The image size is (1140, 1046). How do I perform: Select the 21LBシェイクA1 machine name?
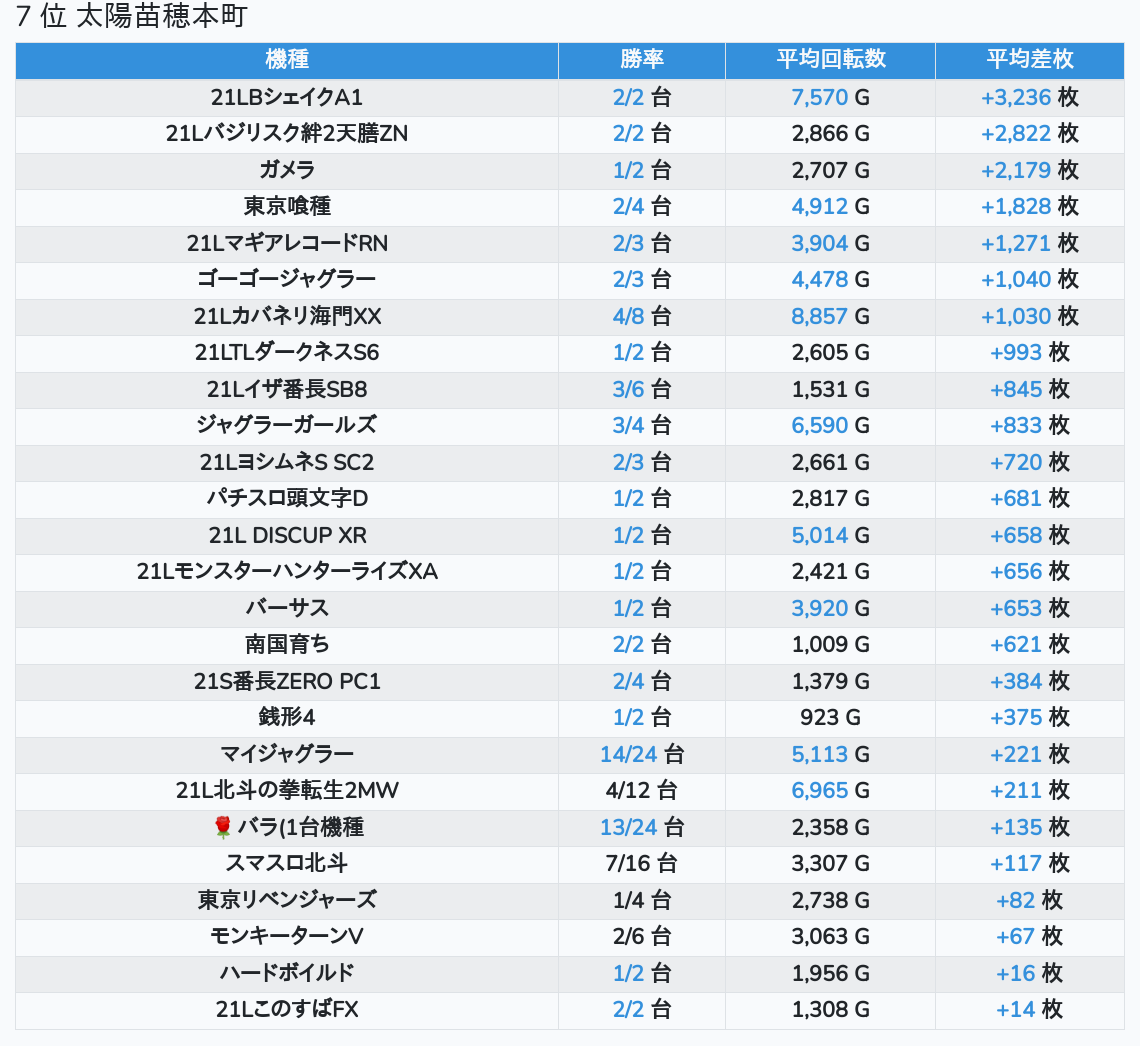[x=287, y=97]
